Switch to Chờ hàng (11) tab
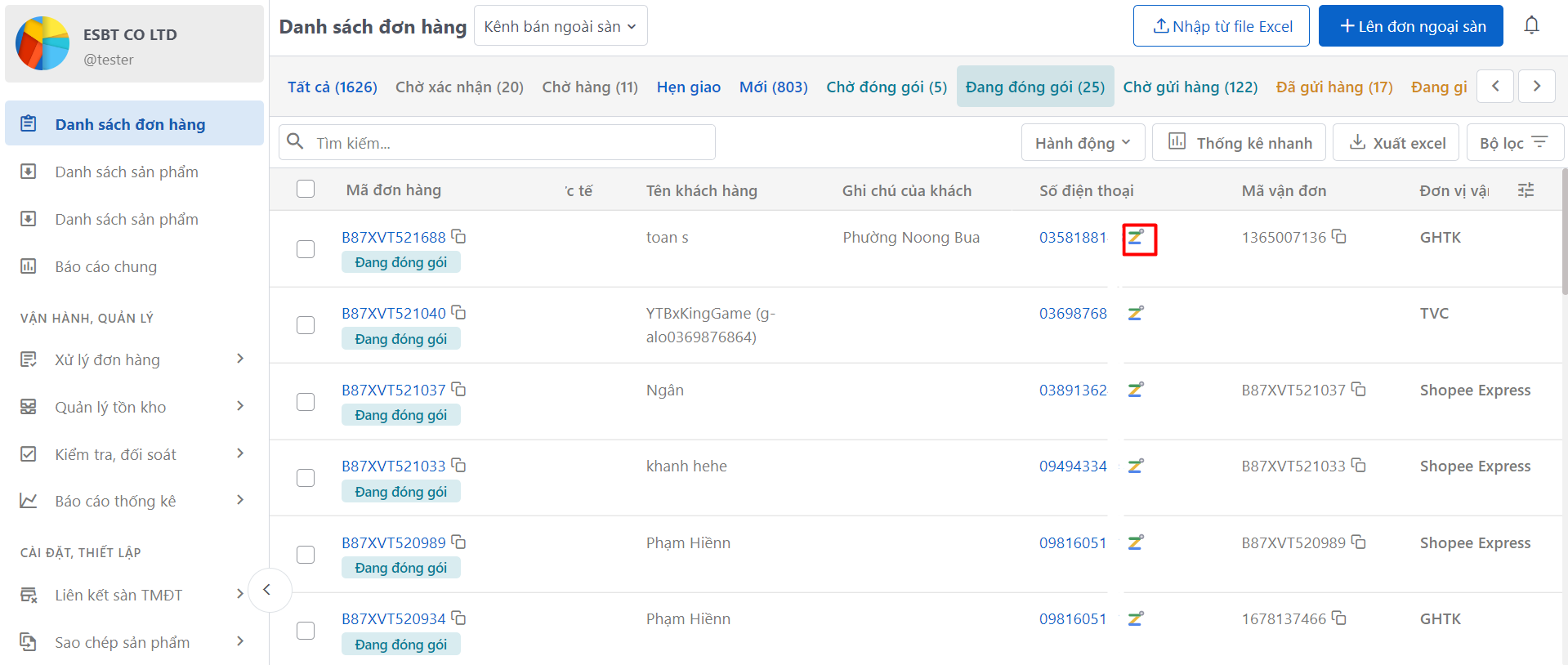1568x665 pixels. [x=590, y=87]
